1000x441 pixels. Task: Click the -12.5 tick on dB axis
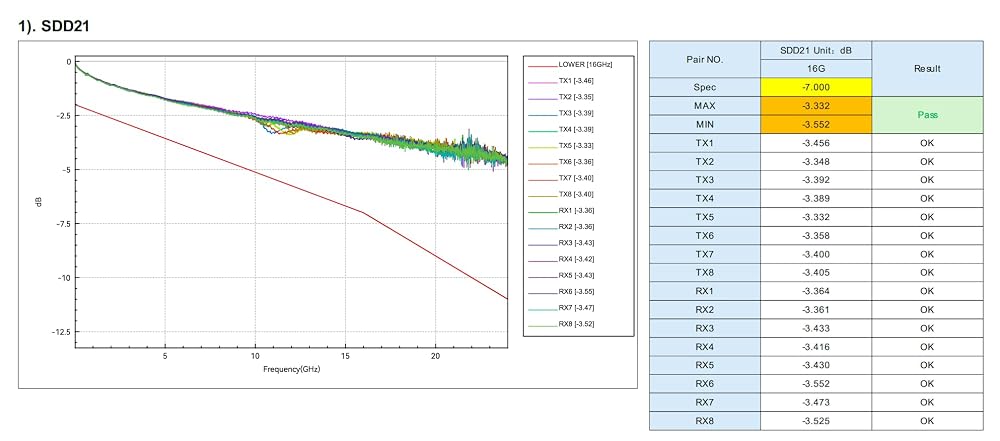click(x=62, y=332)
